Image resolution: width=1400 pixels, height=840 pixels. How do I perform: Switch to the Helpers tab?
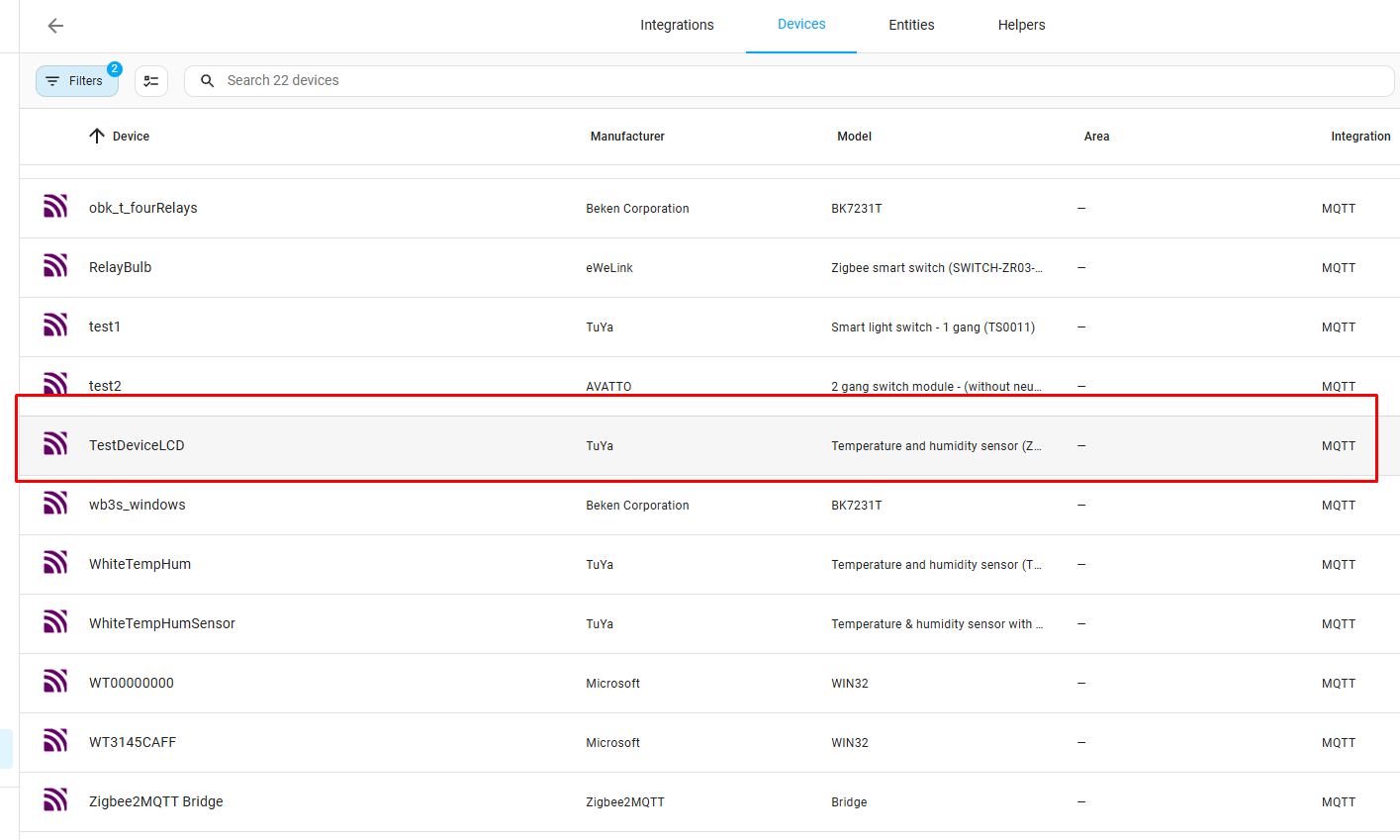click(1021, 26)
